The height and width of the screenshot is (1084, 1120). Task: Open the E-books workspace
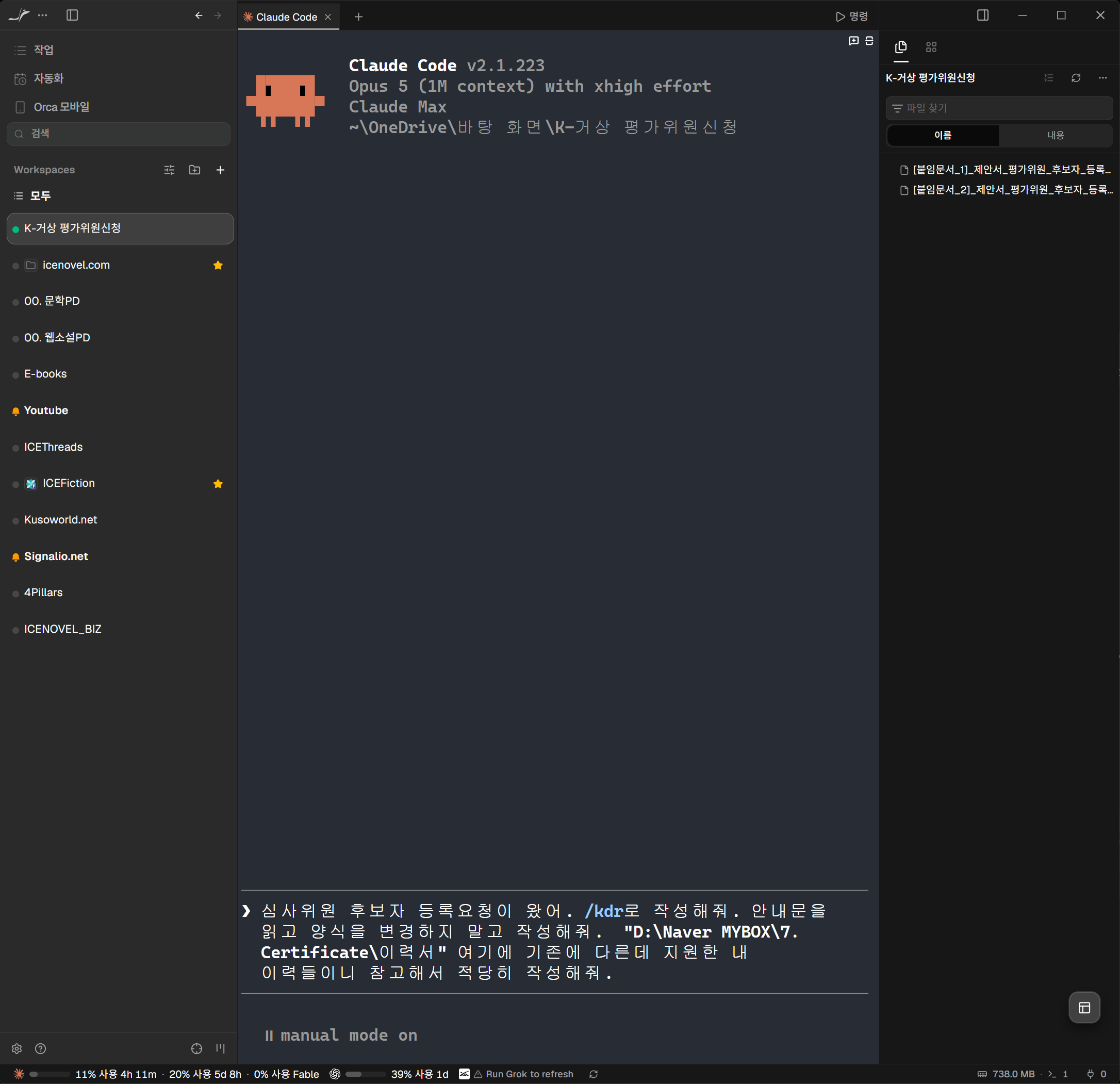(x=120, y=374)
